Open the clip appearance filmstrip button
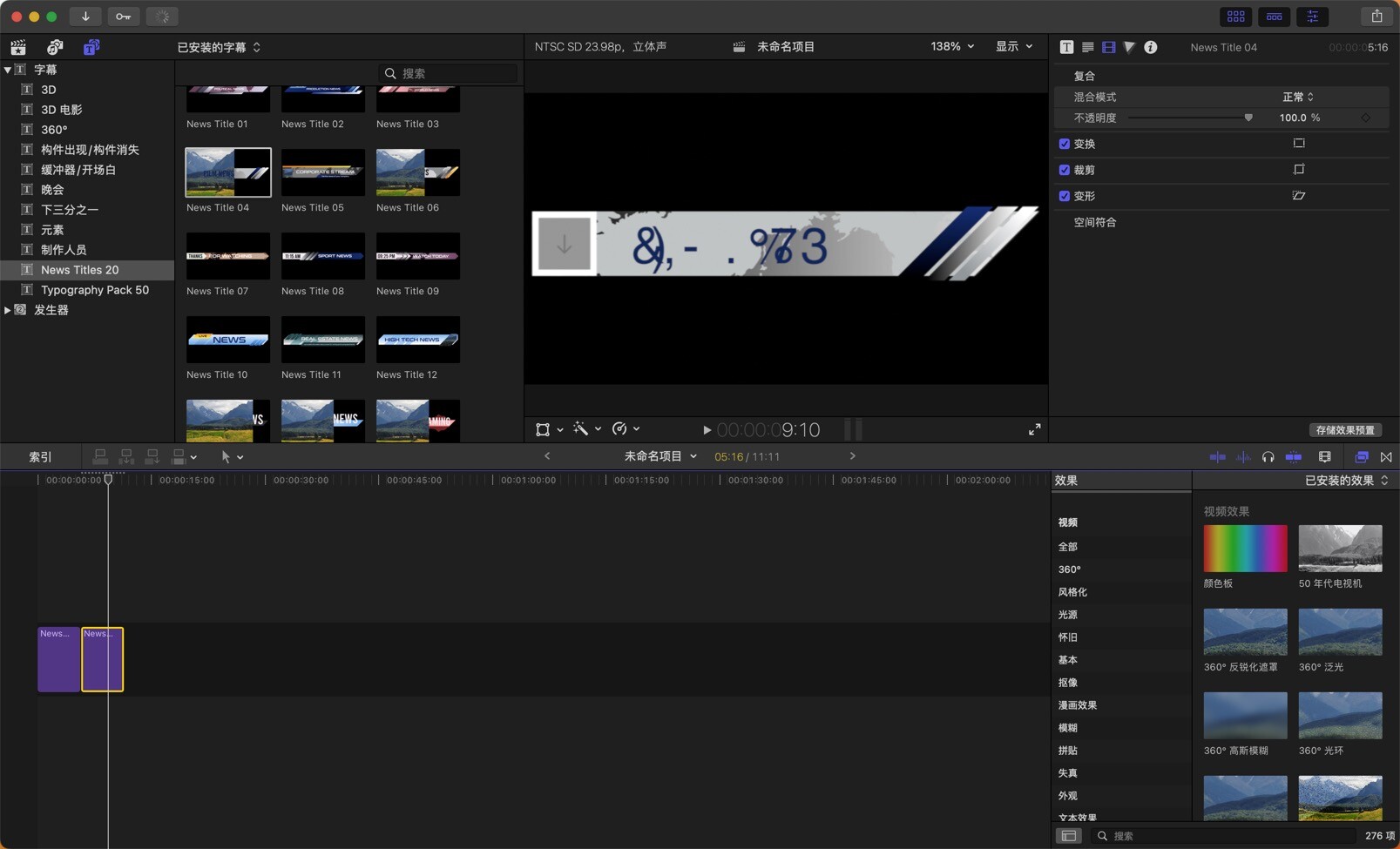This screenshot has width=1400, height=849. point(1324,457)
